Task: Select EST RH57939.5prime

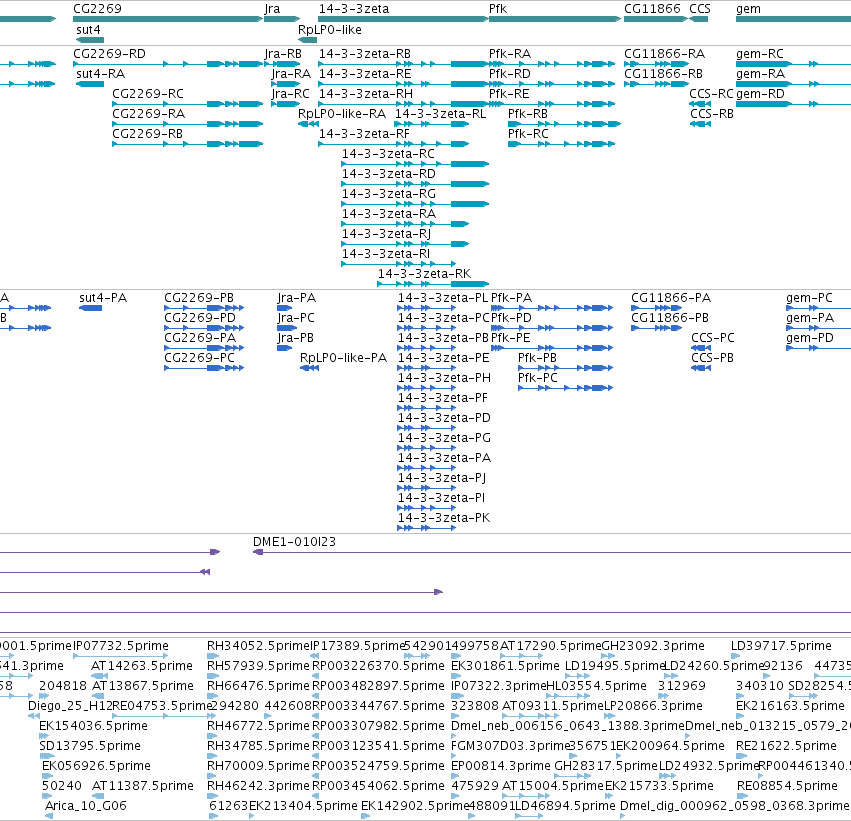Action: click(213, 676)
